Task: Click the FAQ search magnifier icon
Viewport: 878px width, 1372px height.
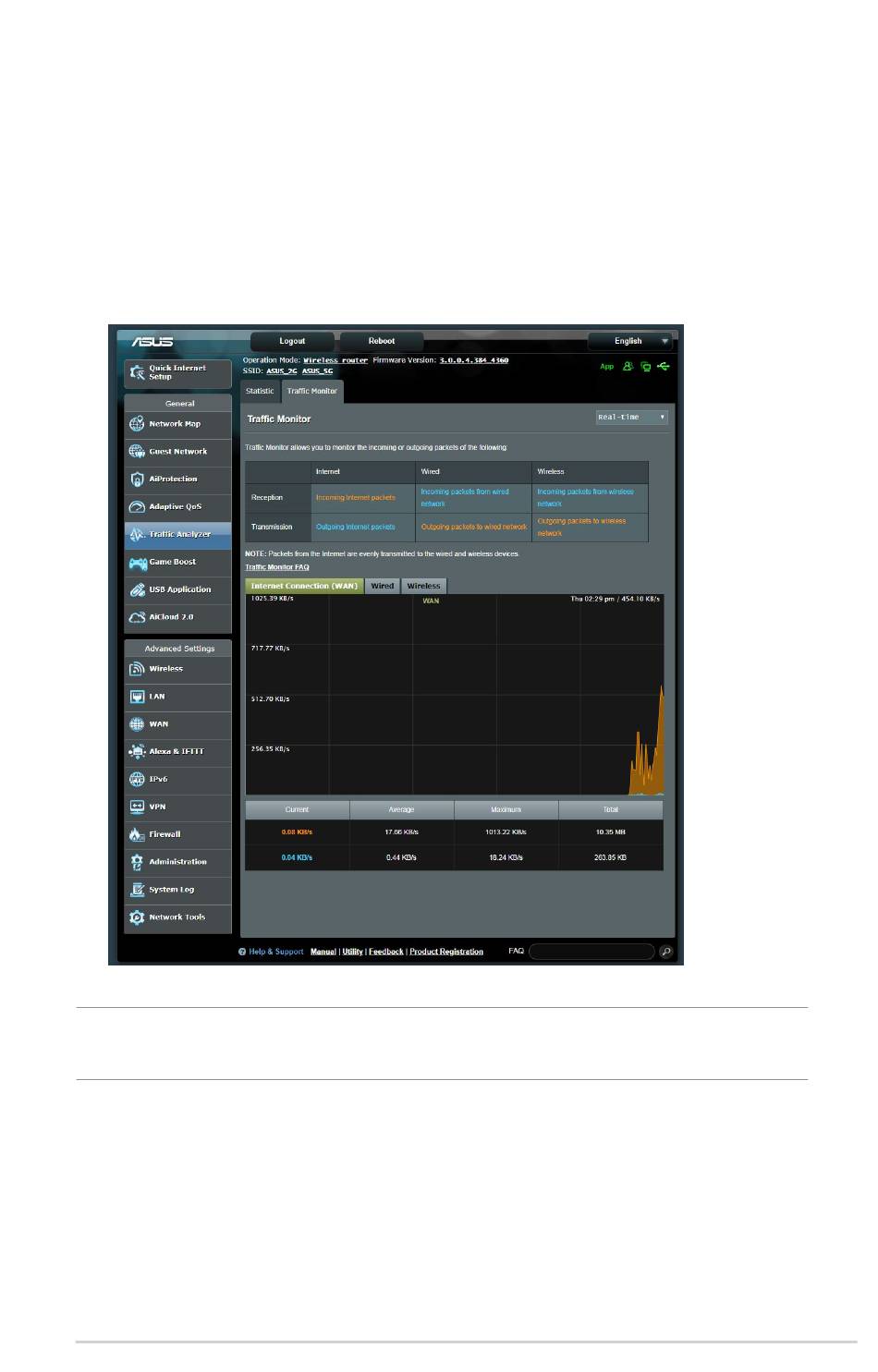Action: coord(666,952)
